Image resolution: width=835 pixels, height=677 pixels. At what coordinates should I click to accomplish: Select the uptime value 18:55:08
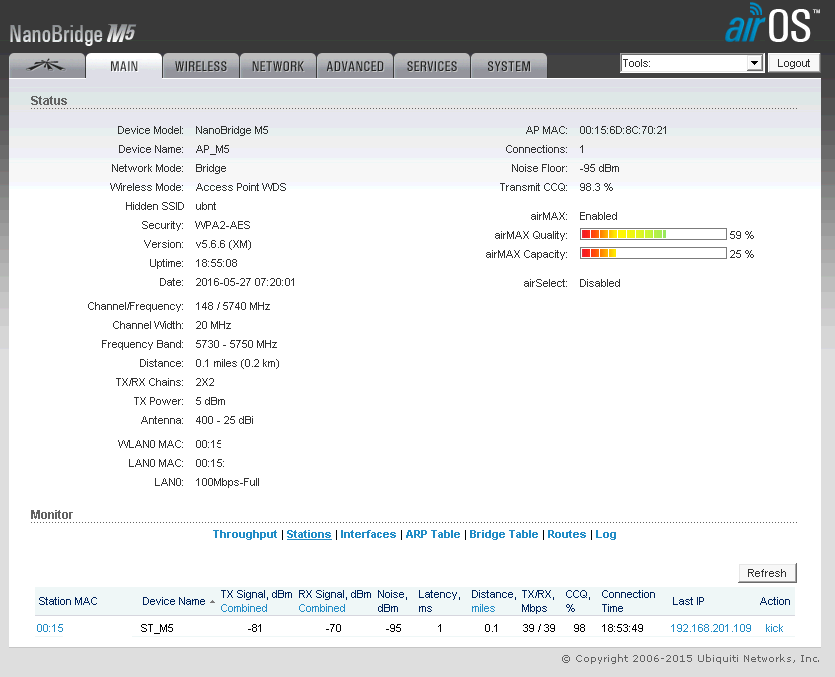pos(216,263)
